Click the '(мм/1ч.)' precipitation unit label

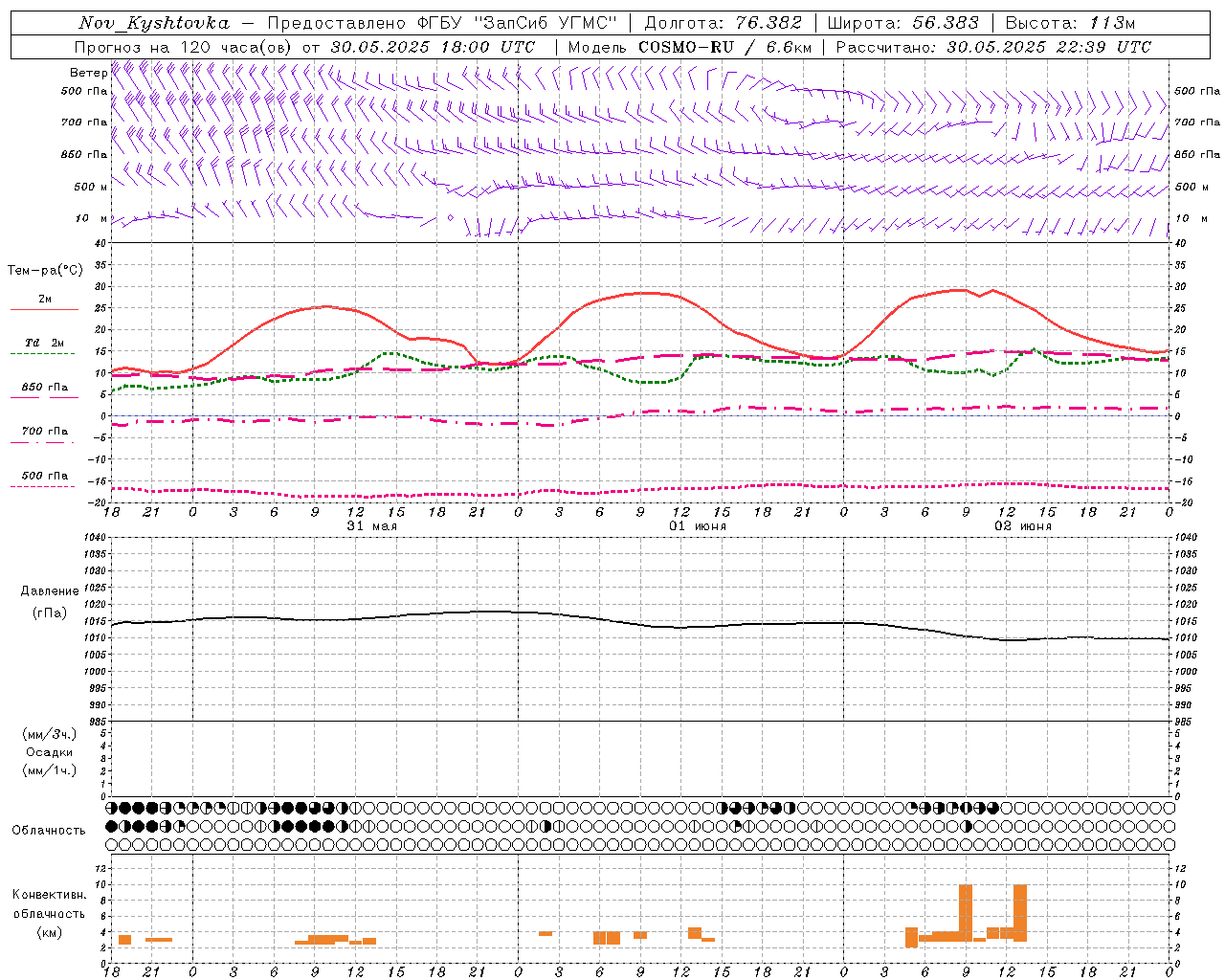(49, 770)
